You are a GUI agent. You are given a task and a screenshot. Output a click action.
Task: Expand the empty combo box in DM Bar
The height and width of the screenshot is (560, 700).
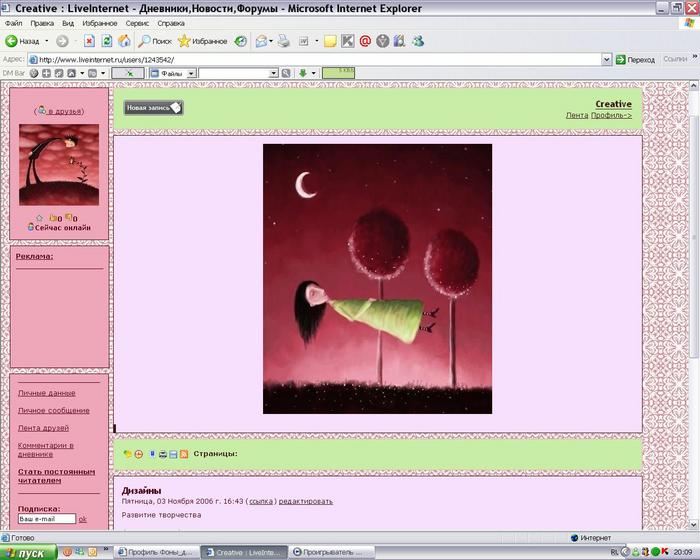point(274,73)
